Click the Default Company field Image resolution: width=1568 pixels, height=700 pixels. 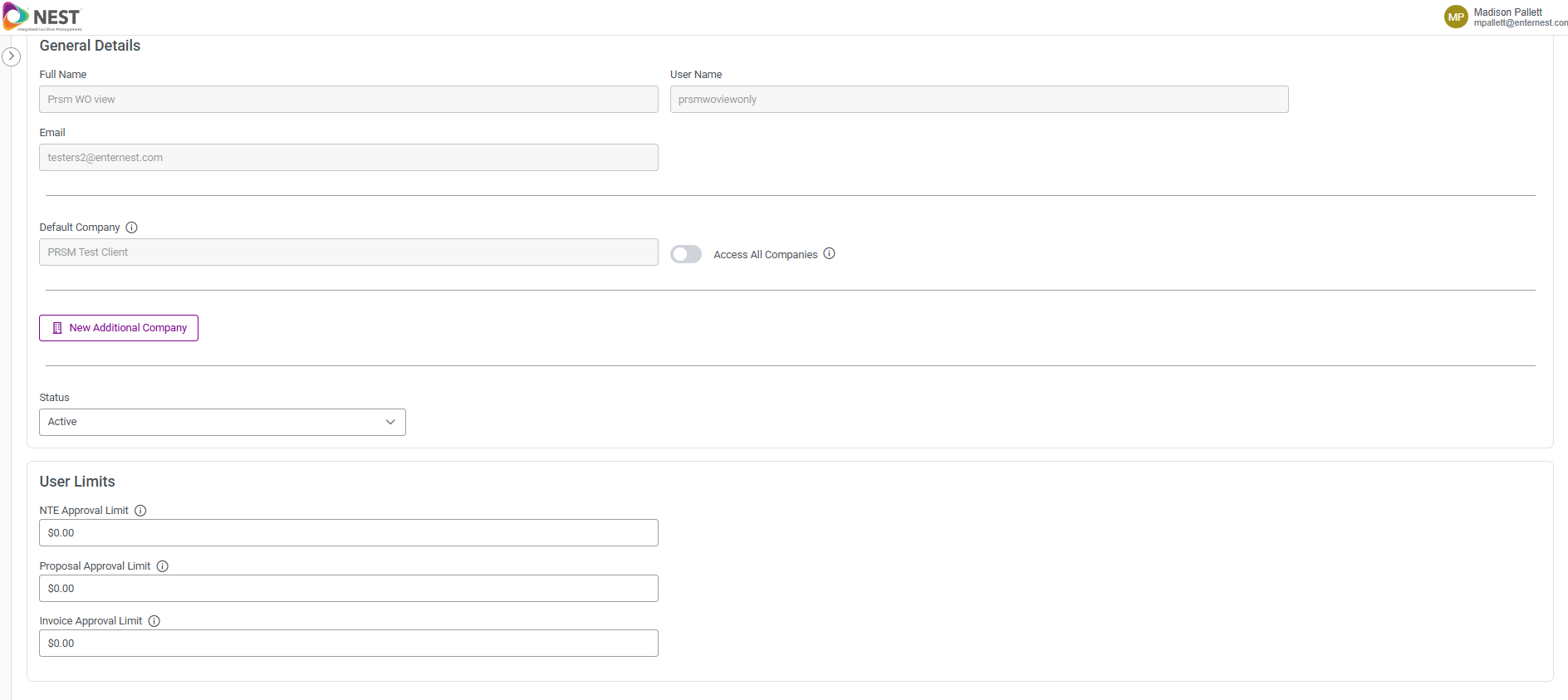pyautogui.click(x=349, y=252)
